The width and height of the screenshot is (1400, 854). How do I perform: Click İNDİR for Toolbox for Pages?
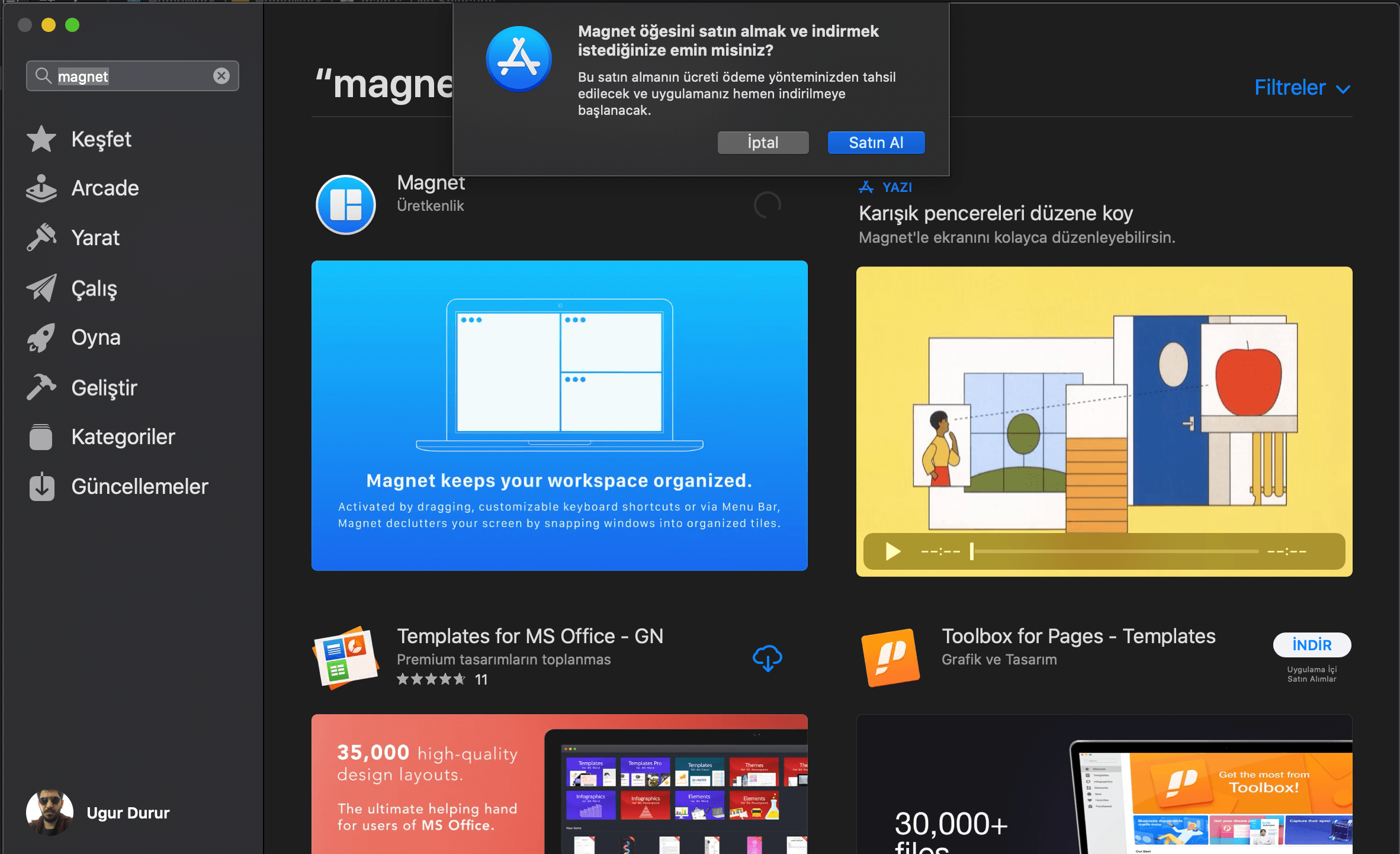(1312, 645)
